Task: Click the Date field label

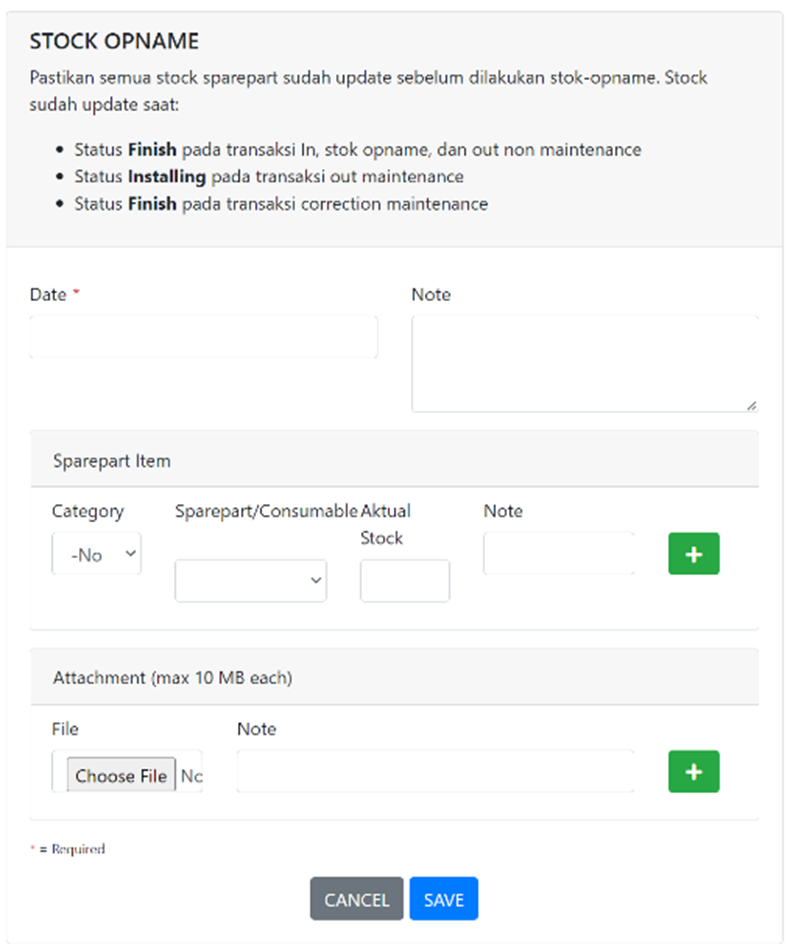Action: coord(48,295)
